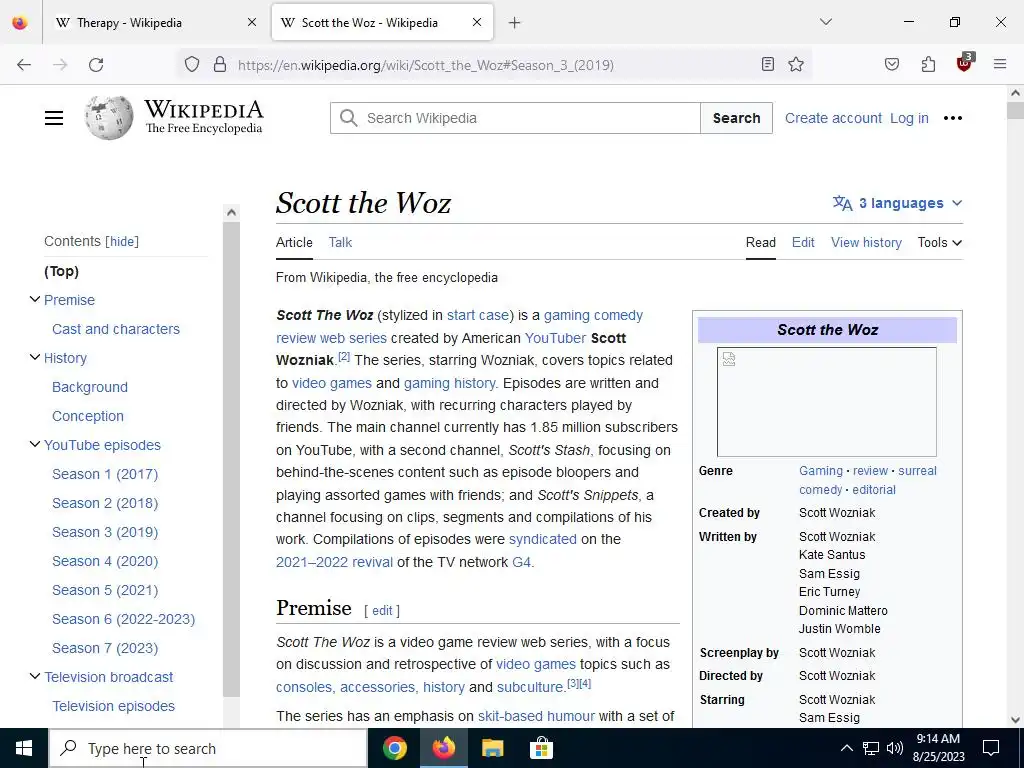Screen dimensions: 1024x768
Task: Focus the Search Wikipedia input field
Action: (x=515, y=118)
